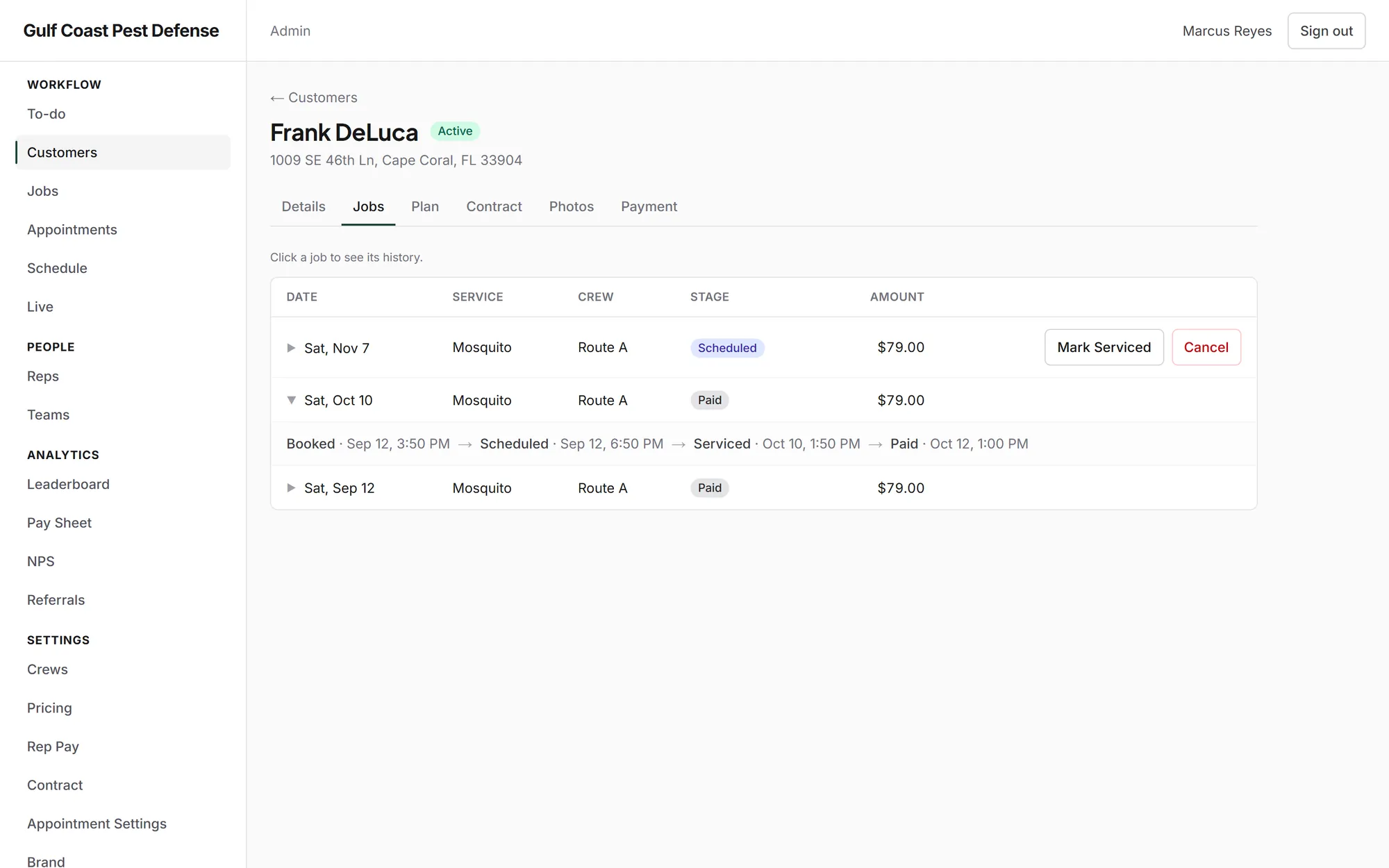This screenshot has width=1389, height=868.
Task: Cancel the Nov 7 scheduled job
Action: [x=1206, y=347]
